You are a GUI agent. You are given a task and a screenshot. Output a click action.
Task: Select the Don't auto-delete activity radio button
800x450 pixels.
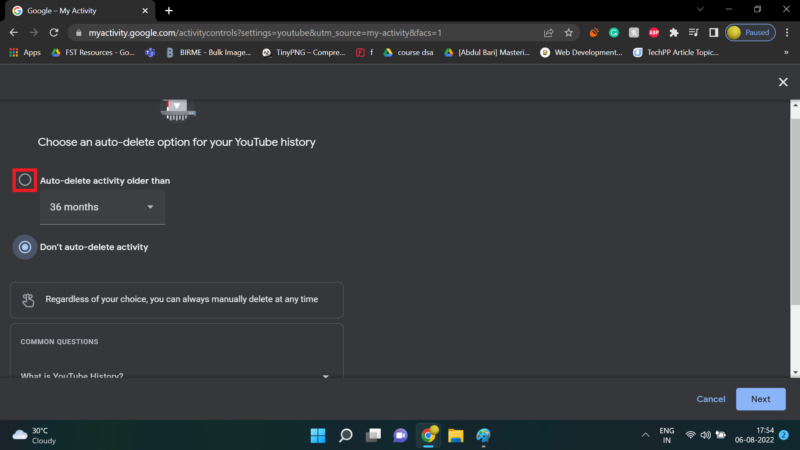(x=24, y=247)
